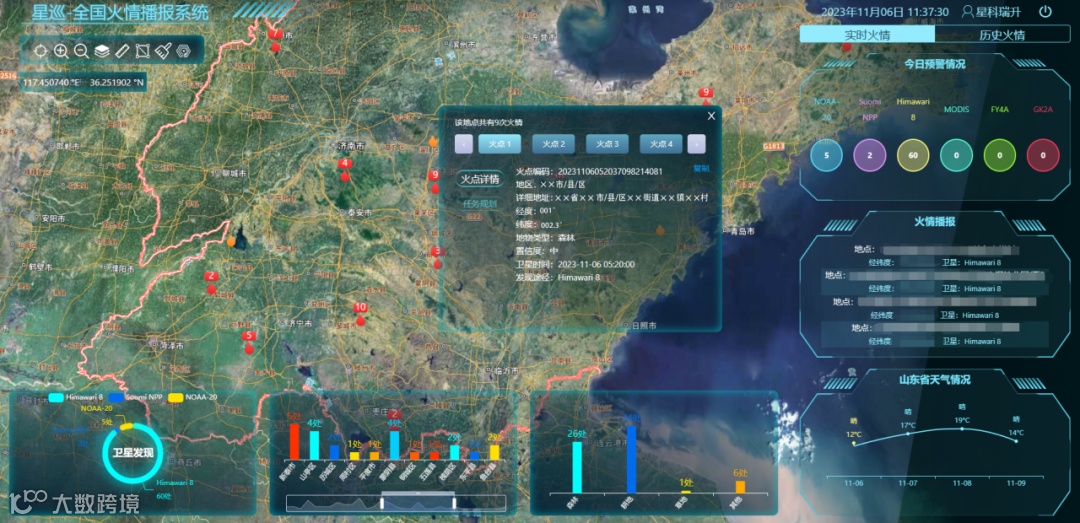The width and height of the screenshot is (1080, 523).
Task: Click the red 新泰市 bar showing 5处
Action: point(294,442)
